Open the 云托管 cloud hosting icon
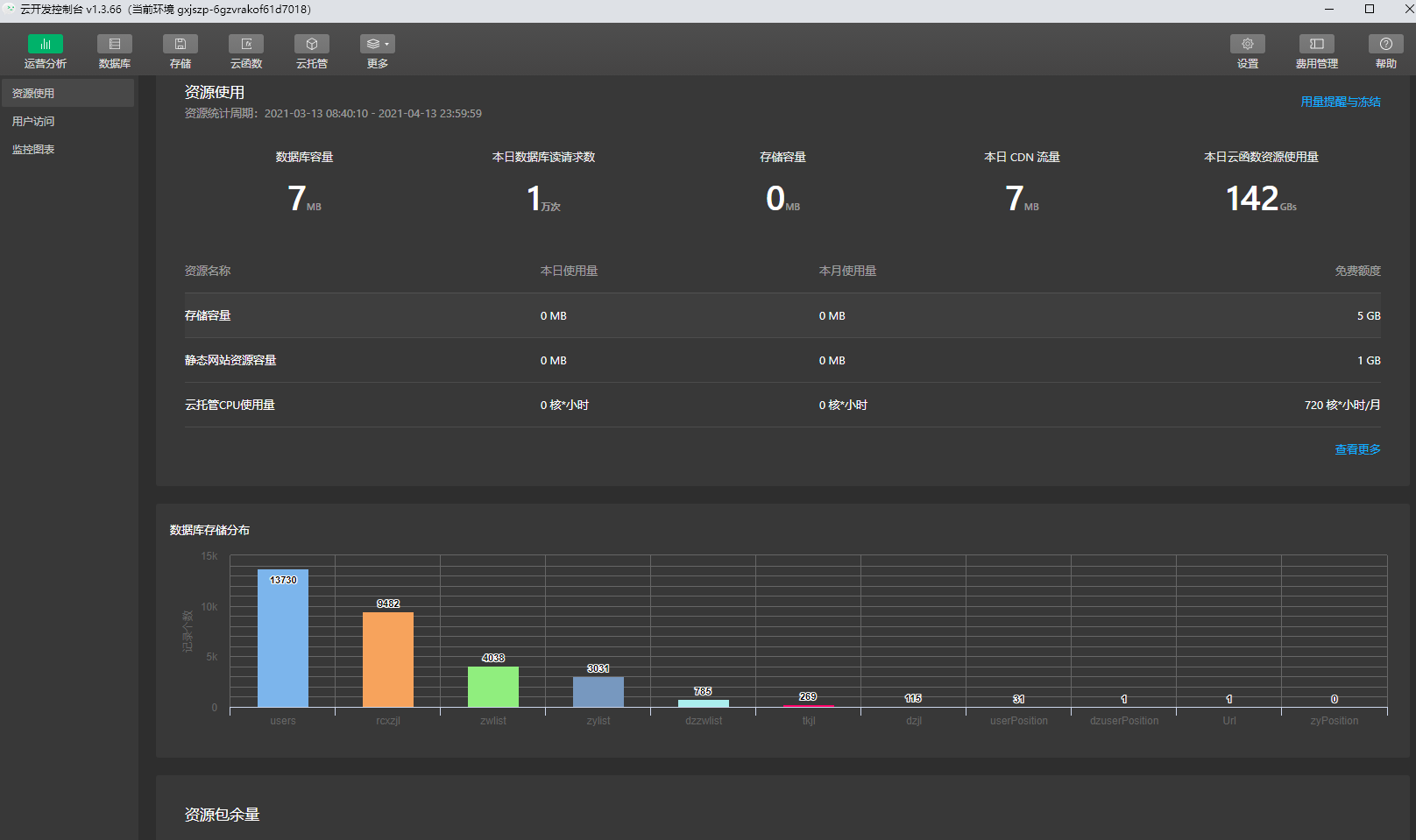 [312, 44]
